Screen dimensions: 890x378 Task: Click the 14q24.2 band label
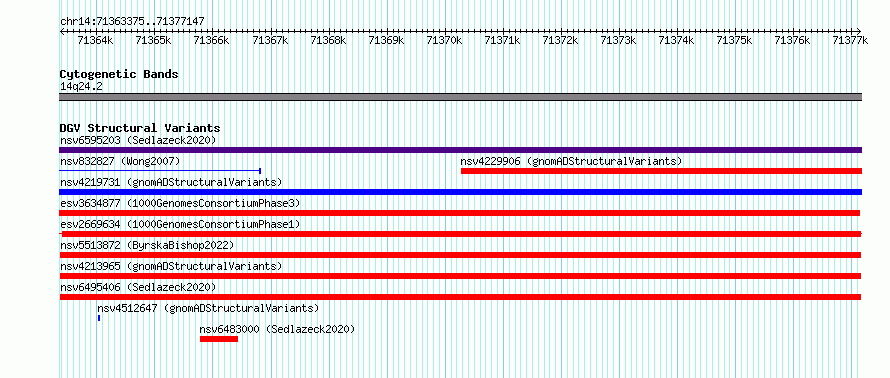tap(81, 86)
